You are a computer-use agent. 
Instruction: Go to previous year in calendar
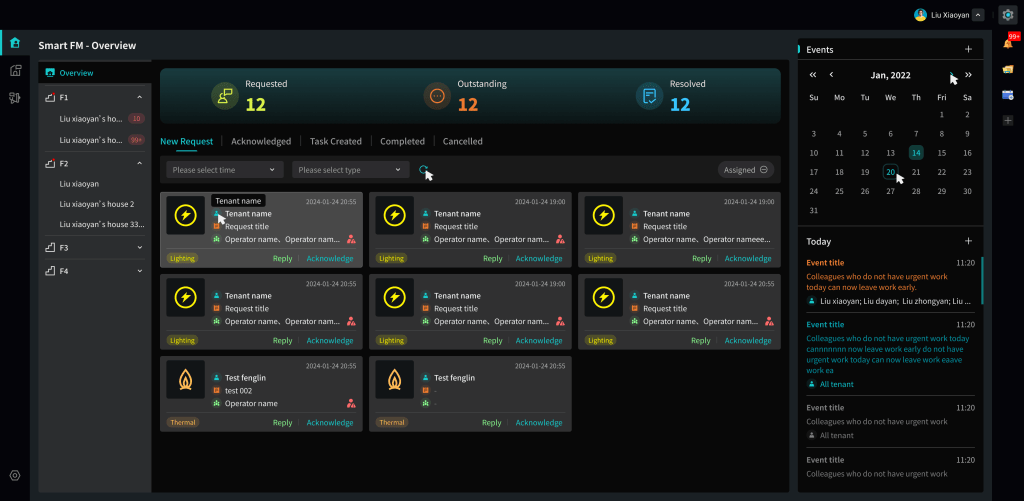pos(813,74)
